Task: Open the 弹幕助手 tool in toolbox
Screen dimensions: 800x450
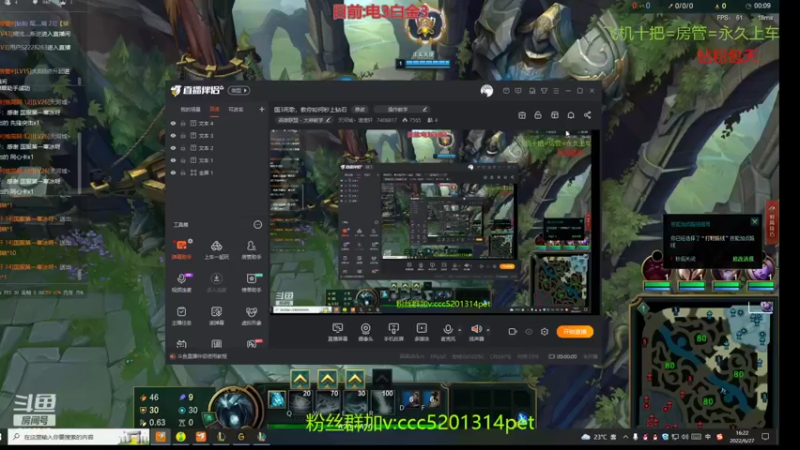Action: [181, 249]
